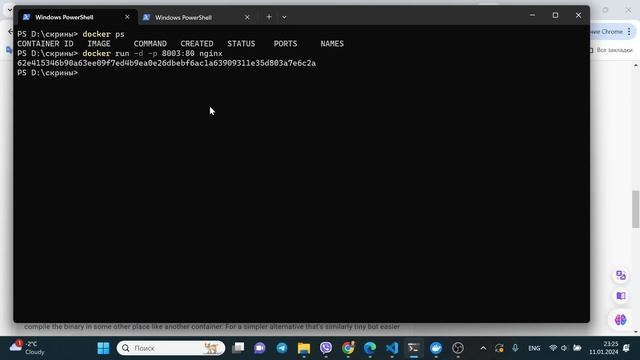Open the video chat app on taskbar
This screenshot has height=360, width=640.
pos(260,348)
